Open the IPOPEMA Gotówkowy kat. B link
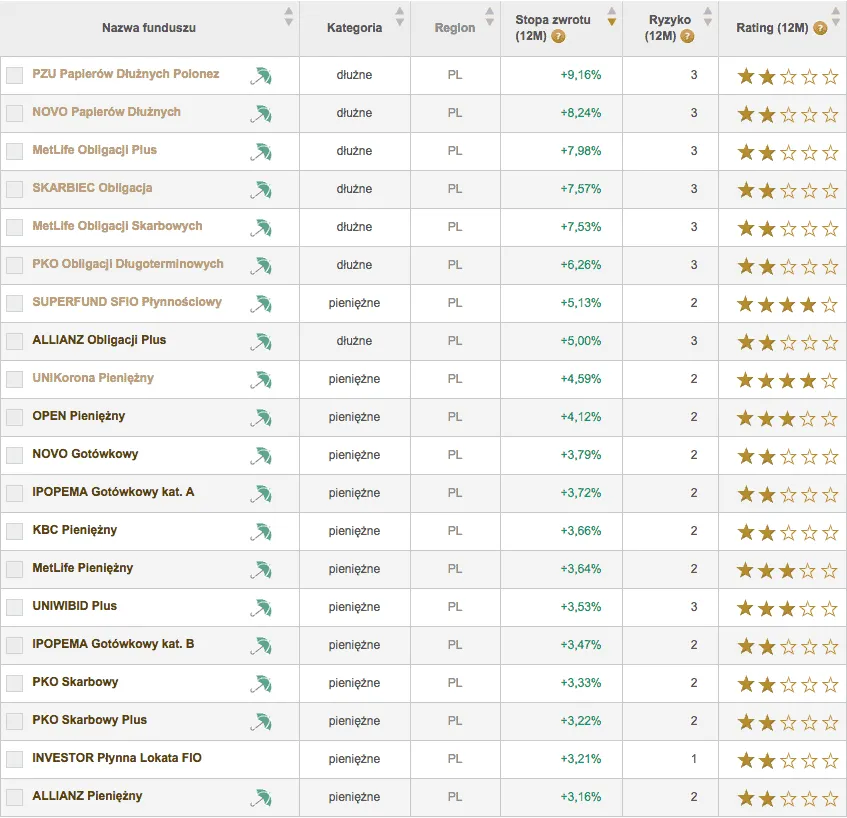847x818 pixels. (x=113, y=644)
